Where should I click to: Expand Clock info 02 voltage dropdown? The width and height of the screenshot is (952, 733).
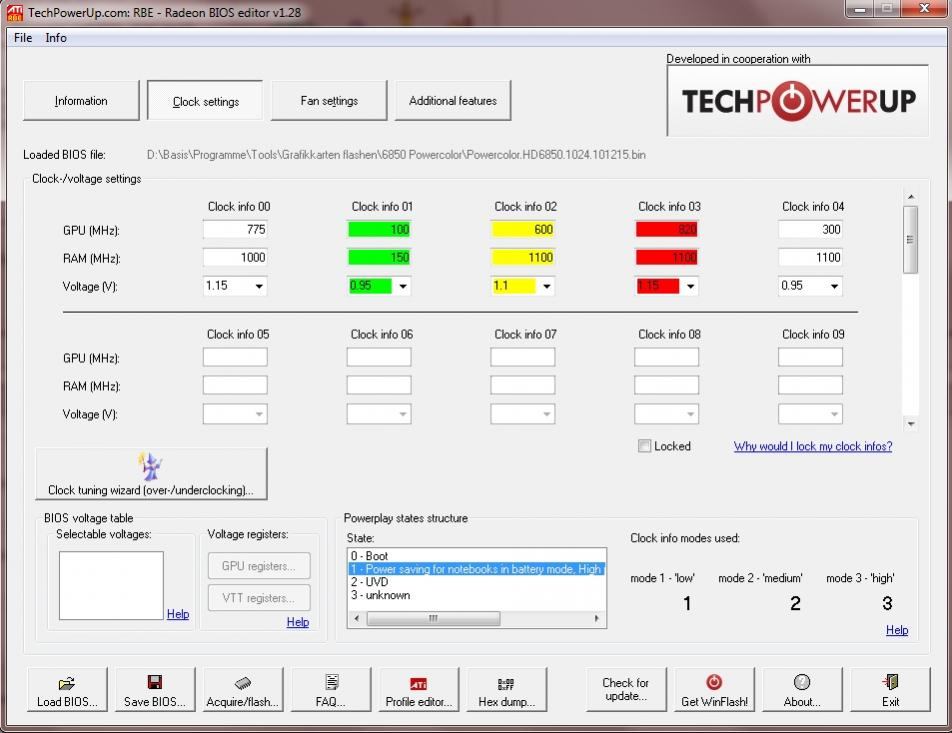pyautogui.click(x=547, y=286)
